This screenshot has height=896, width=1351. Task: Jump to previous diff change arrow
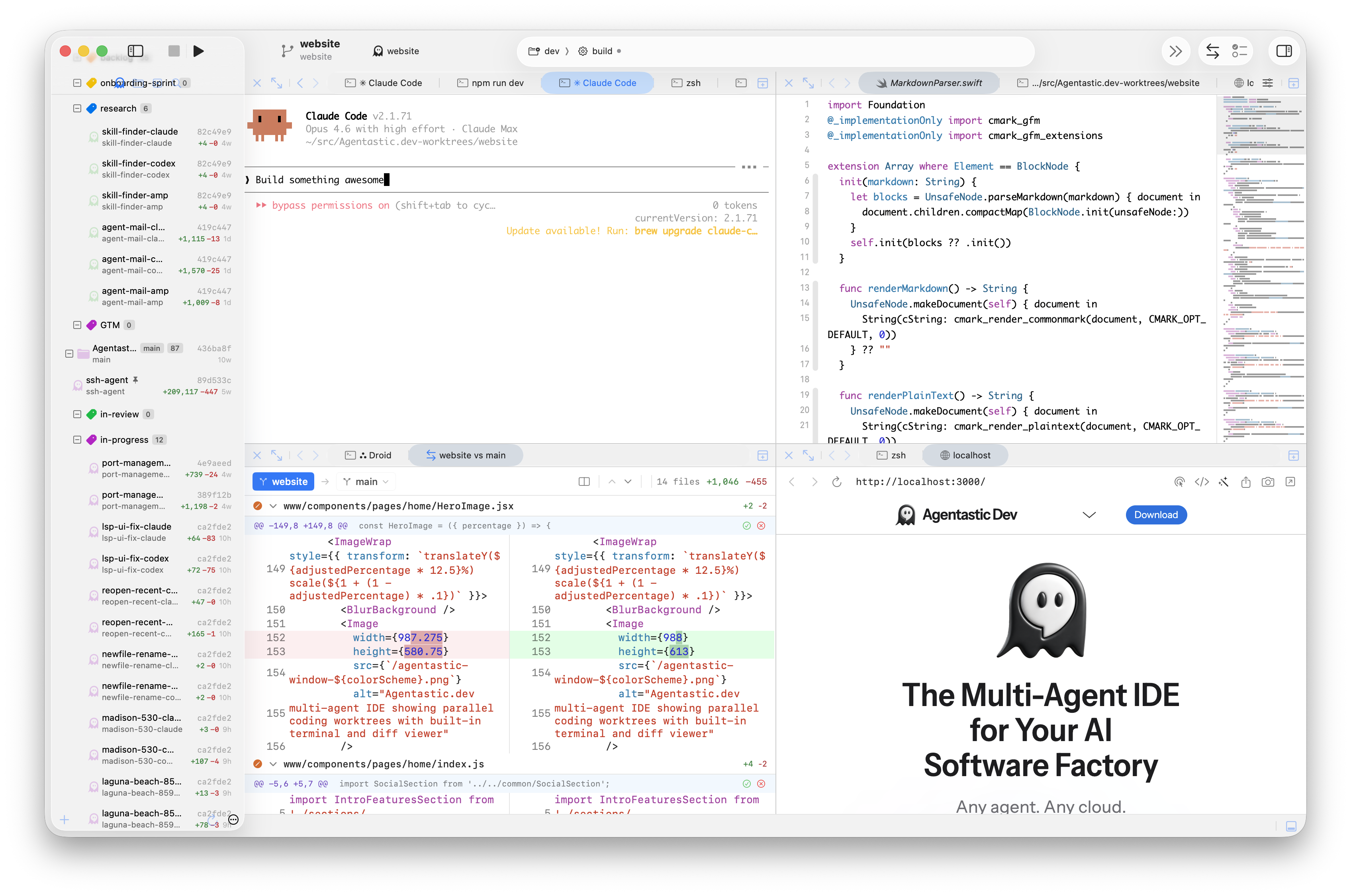[x=611, y=482]
